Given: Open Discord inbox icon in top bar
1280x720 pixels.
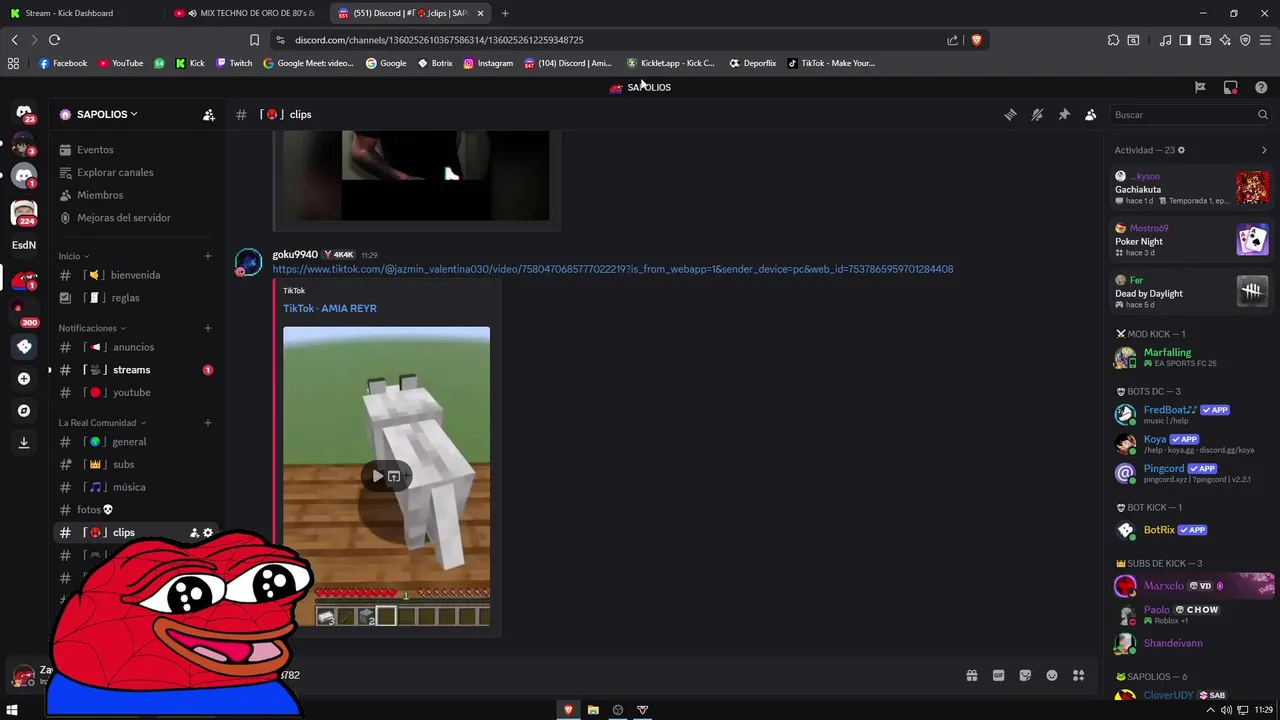Looking at the screenshot, I should [1230, 87].
